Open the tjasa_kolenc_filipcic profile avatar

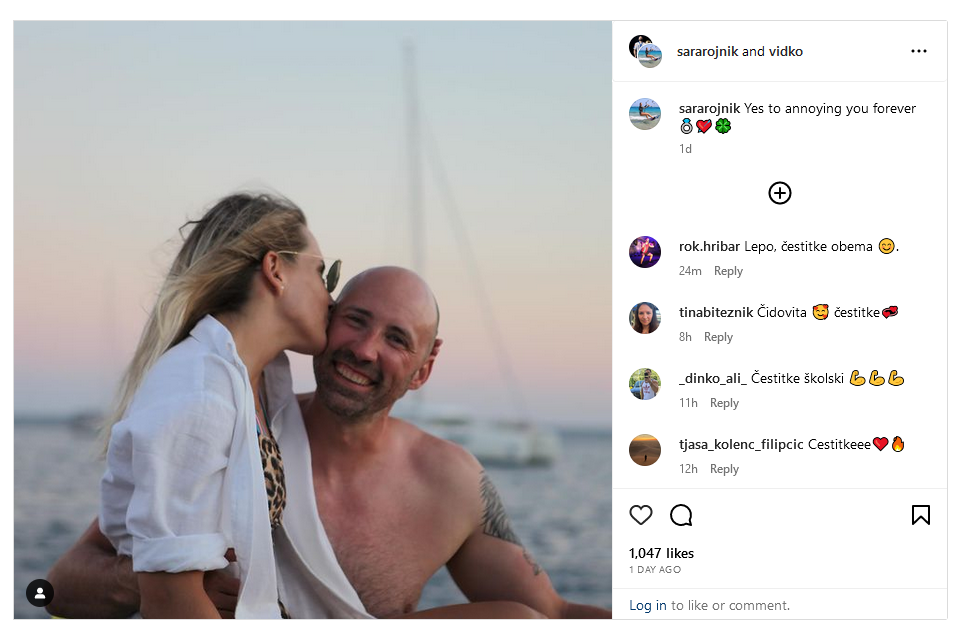[645, 450]
